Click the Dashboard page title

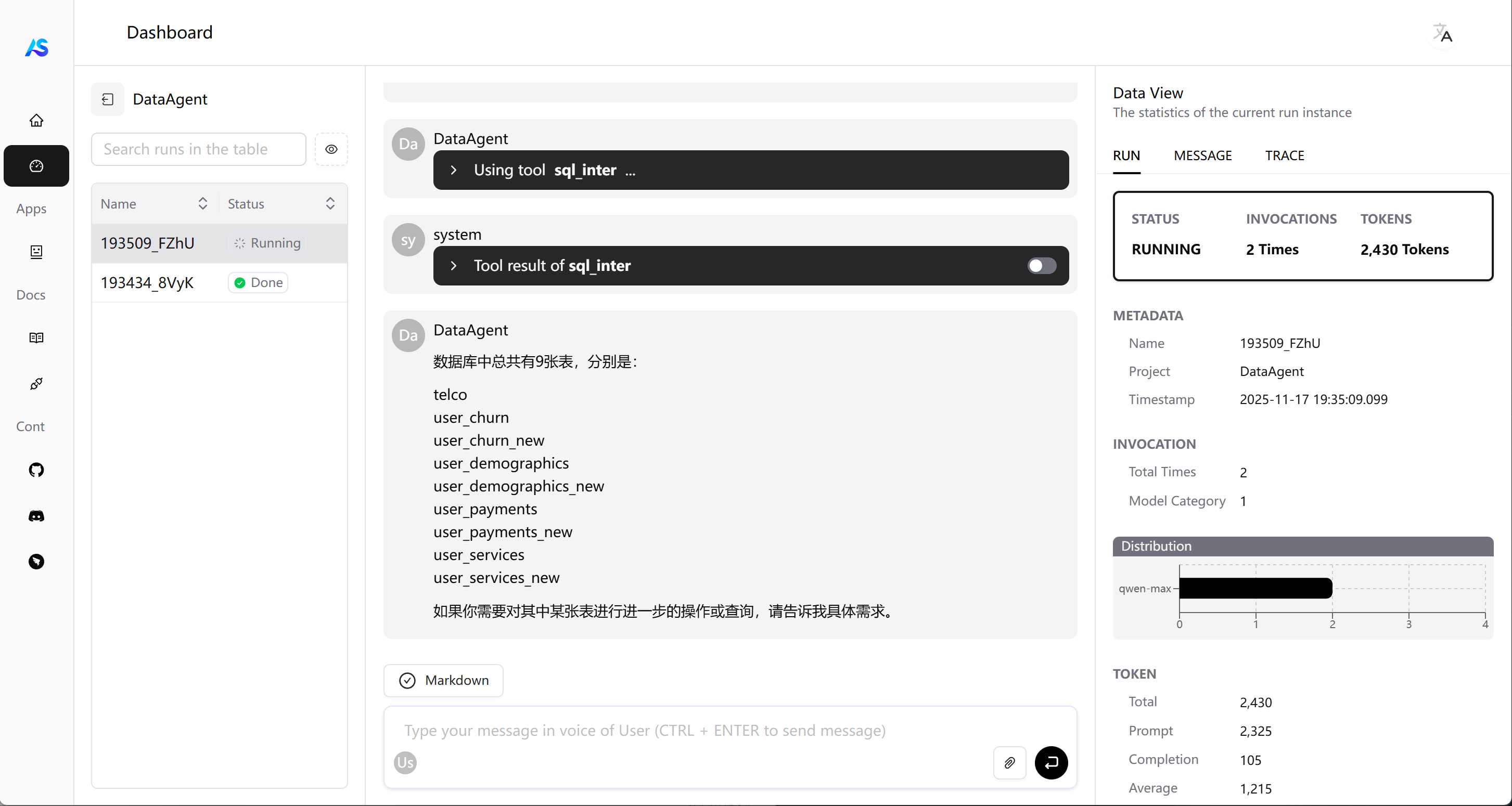pyautogui.click(x=170, y=32)
